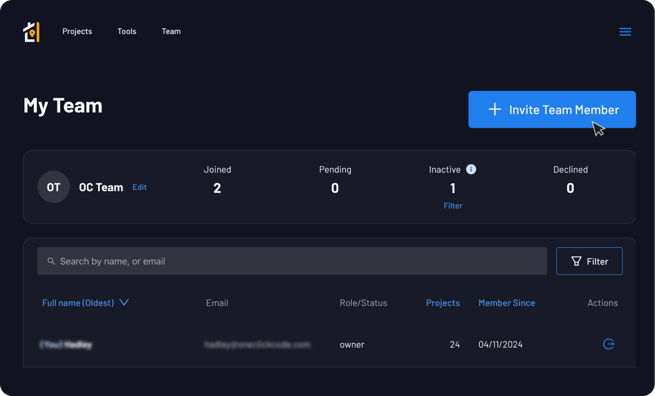This screenshot has width=655, height=396.
Task: Sort by Member Since column header
Action: point(507,303)
